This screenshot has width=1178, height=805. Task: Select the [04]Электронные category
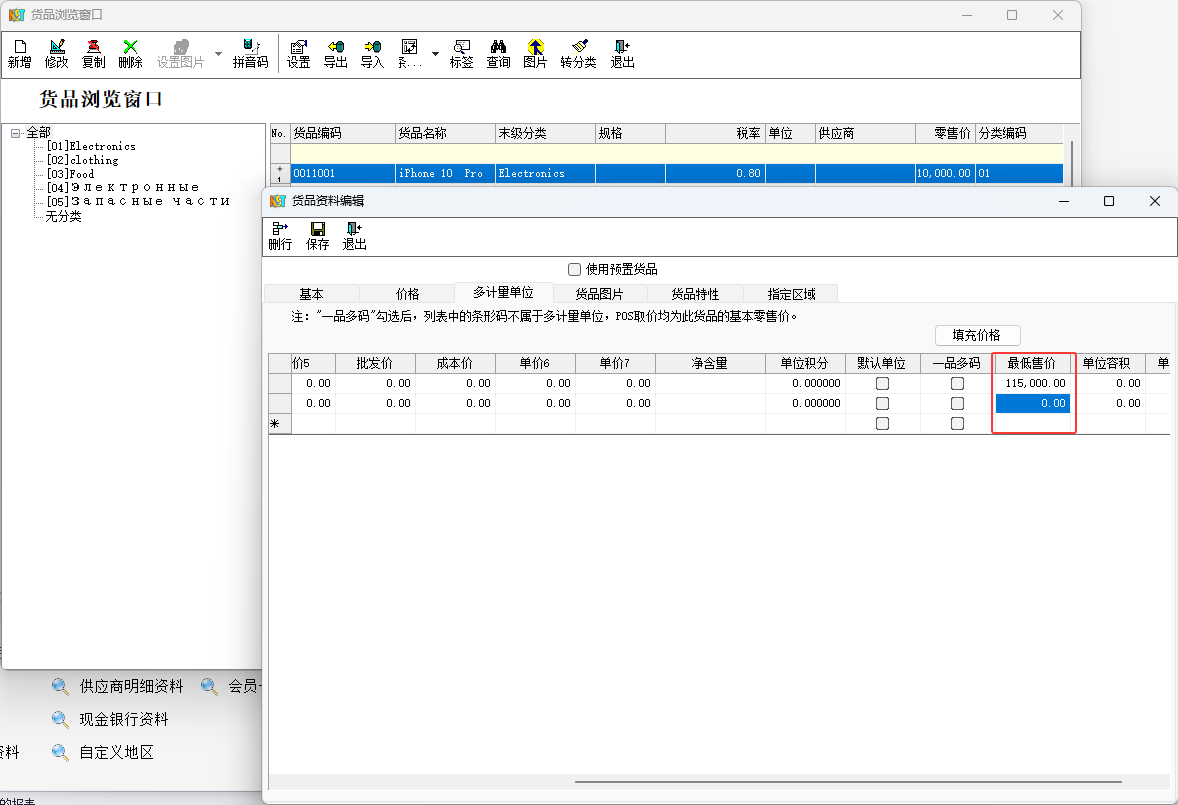pyautogui.click(x=122, y=187)
